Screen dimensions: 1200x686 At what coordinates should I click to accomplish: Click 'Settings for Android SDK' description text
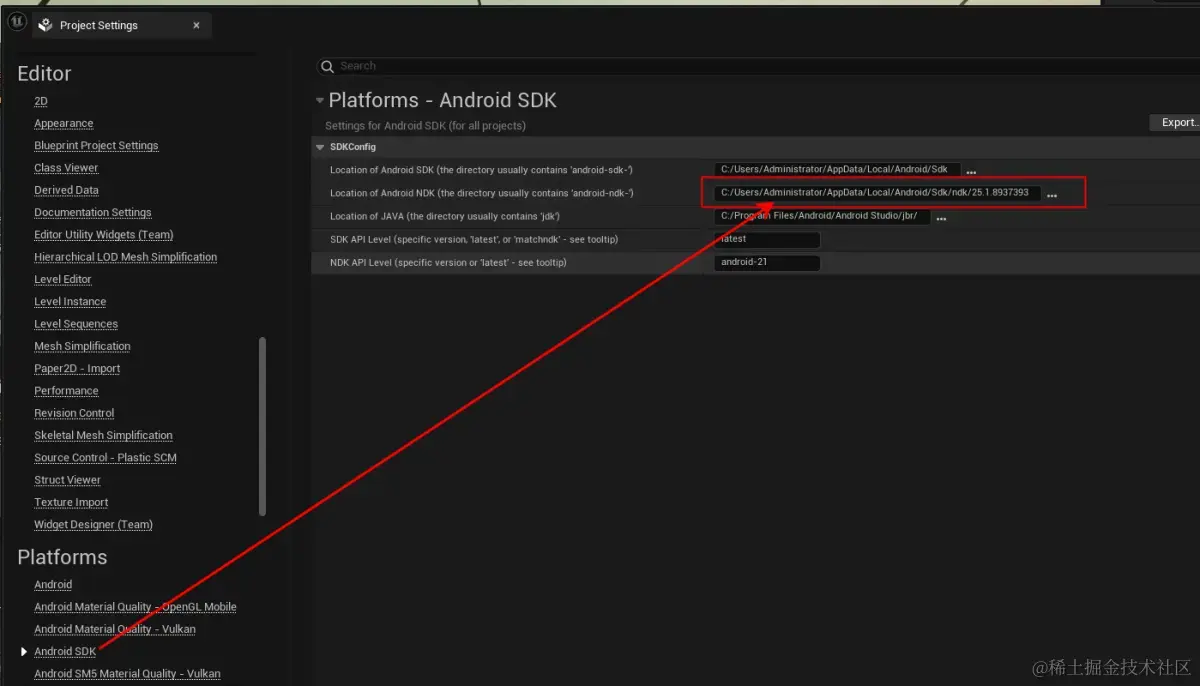click(x=425, y=126)
